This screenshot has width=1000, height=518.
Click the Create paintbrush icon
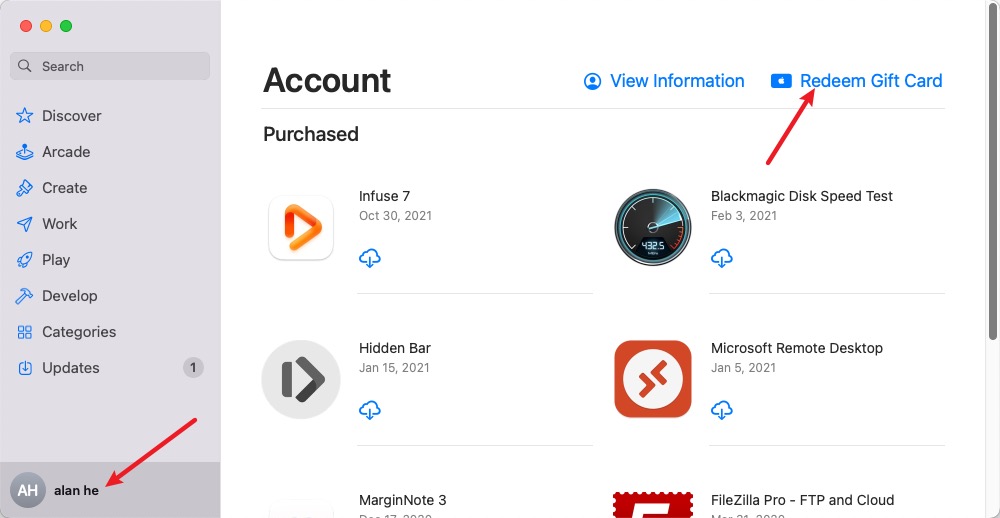[25, 188]
